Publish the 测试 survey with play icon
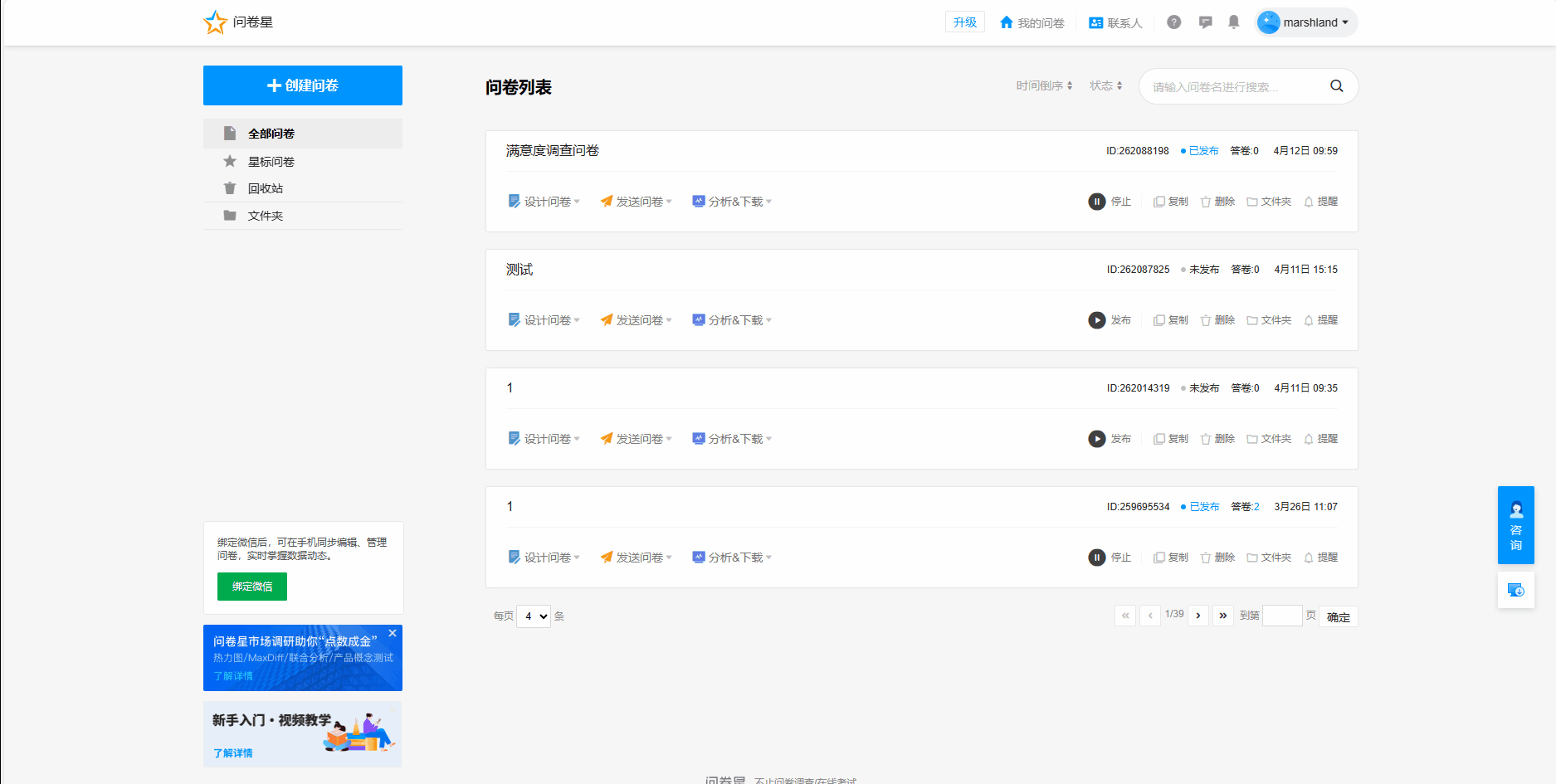This screenshot has width=1556, height=784. [x=1110, y=320]
